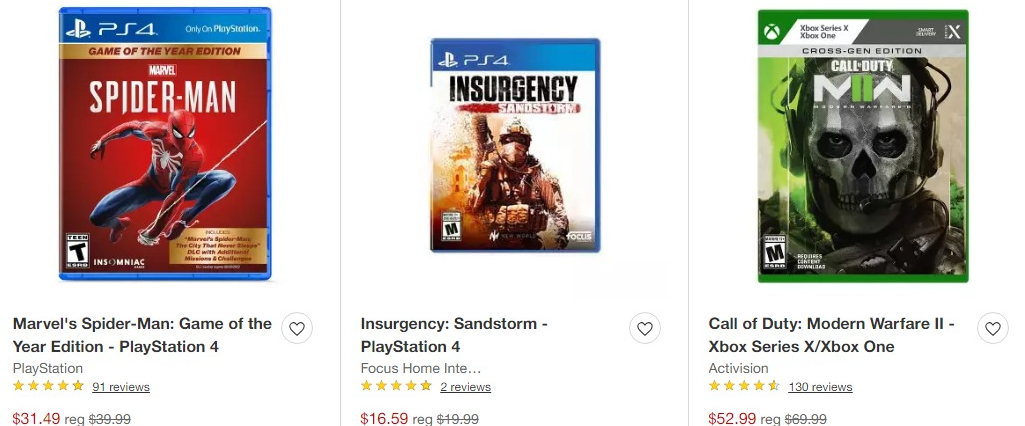The width and height of the screenshot is (1025, 426).
Task: View 130 reviews for Call of Duty
Action: pyautogui.click(x=820, y=387)
